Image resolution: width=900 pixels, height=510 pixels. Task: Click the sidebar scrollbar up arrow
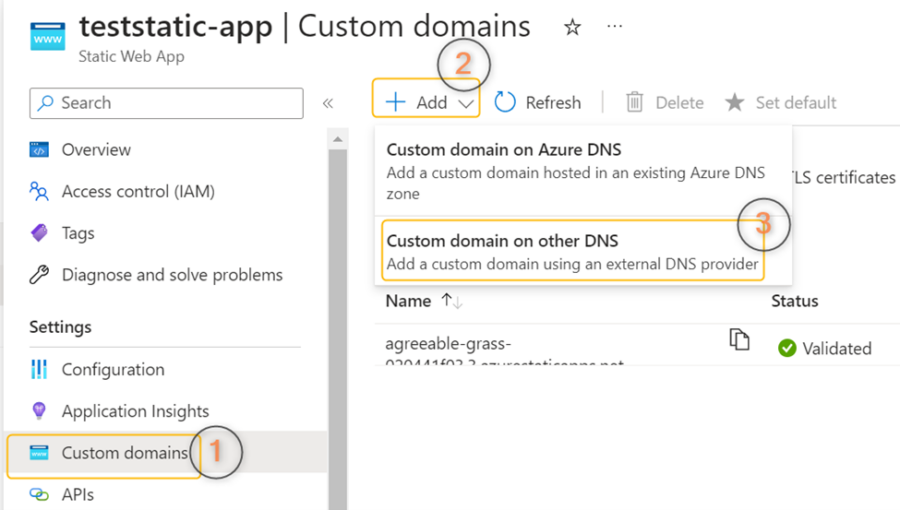(x=338, y=139)
